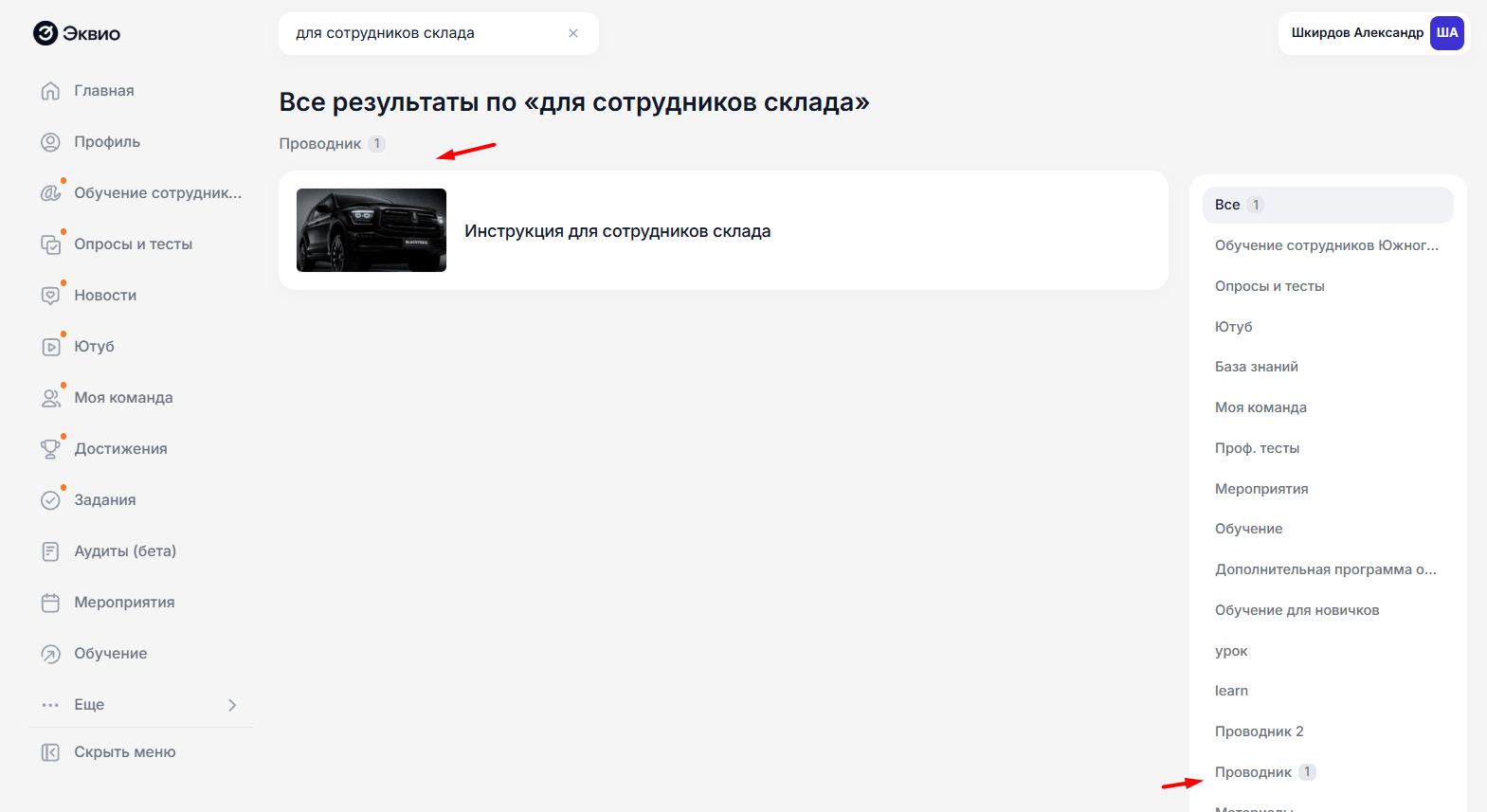
Task: Filter results by Мероприятия in right panel
Action: point(1261,489)
